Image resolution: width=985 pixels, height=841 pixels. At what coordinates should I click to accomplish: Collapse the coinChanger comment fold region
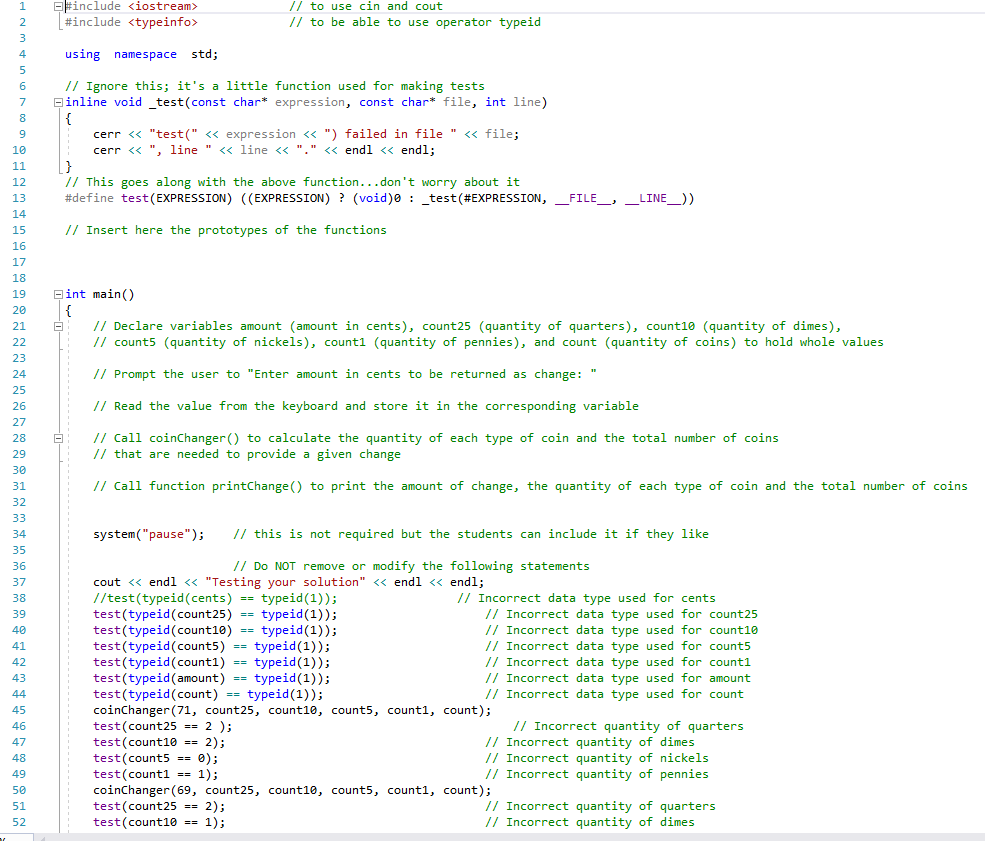coord(58,437)
